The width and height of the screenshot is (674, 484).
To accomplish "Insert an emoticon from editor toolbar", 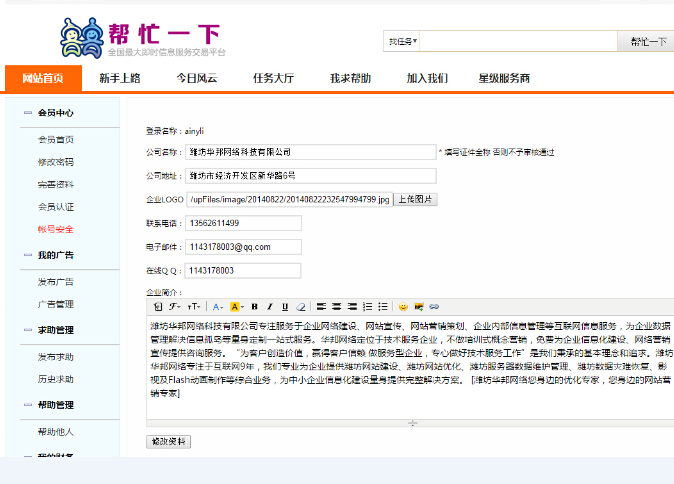I will point(404,306).
